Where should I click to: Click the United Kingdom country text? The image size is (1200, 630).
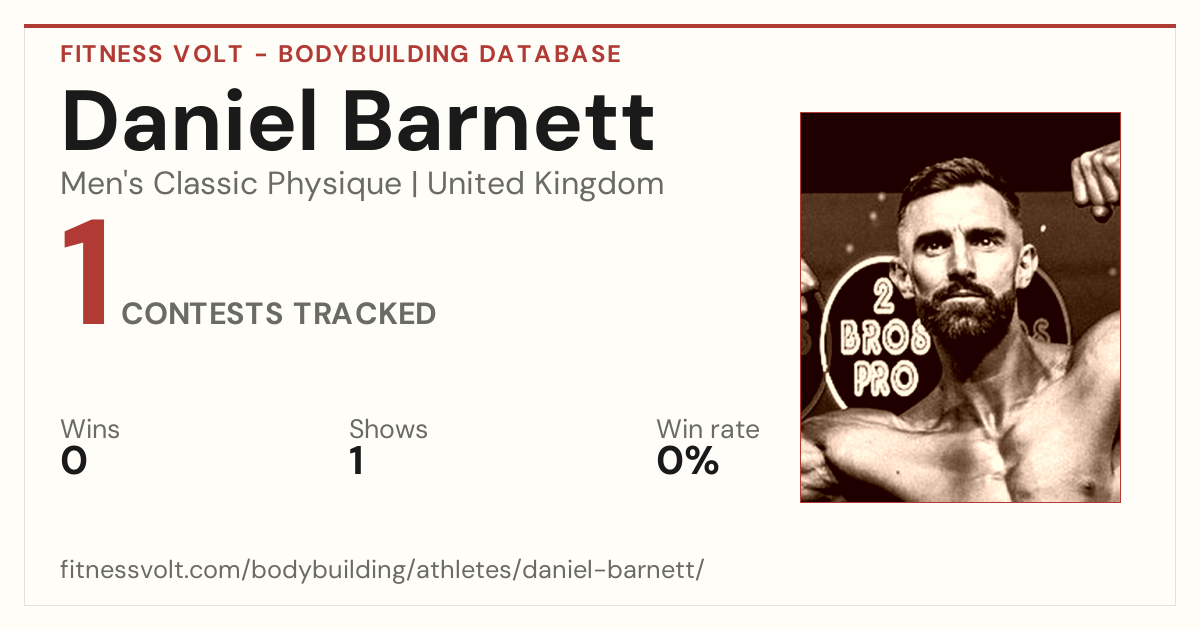[x=545, y=184]
